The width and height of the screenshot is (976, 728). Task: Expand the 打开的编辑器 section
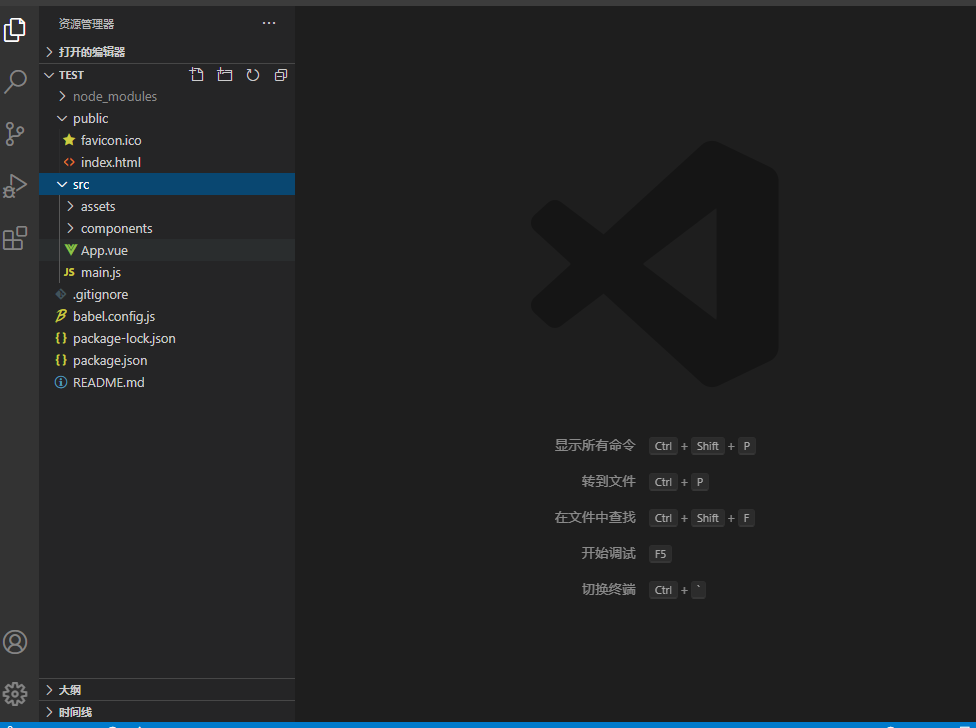pyautogui.click(x=167, y=52)
